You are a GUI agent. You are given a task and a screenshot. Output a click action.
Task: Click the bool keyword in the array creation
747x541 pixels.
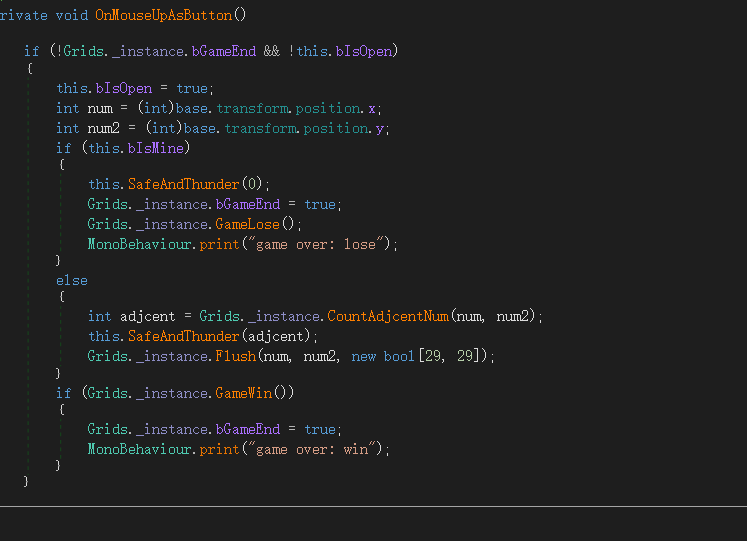pyautogui.click(x=399, y=356)
